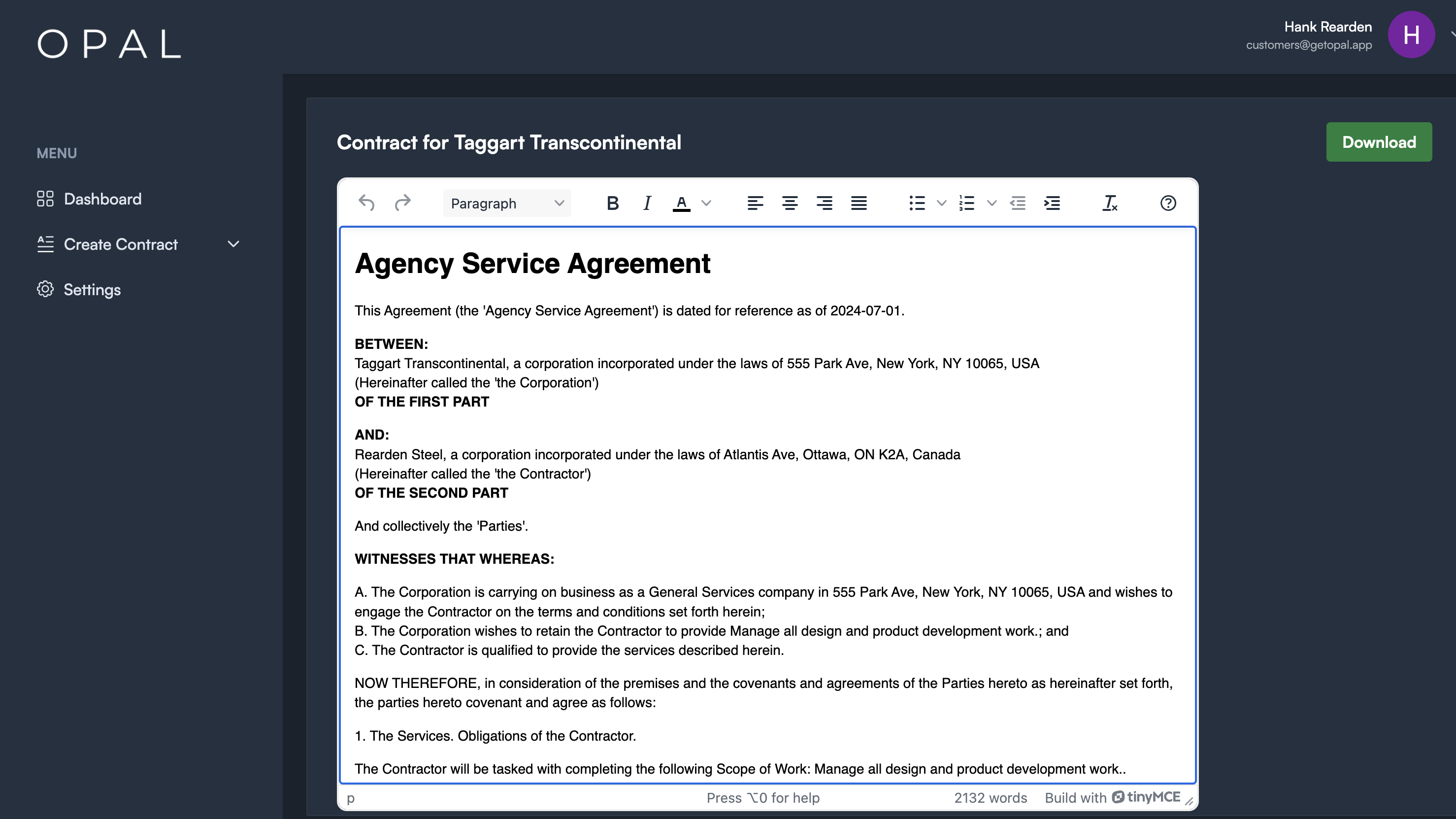The height and width of the screenshot is (819, 1456).
Task: Apply the text color swatch
Action: point(682,203)
